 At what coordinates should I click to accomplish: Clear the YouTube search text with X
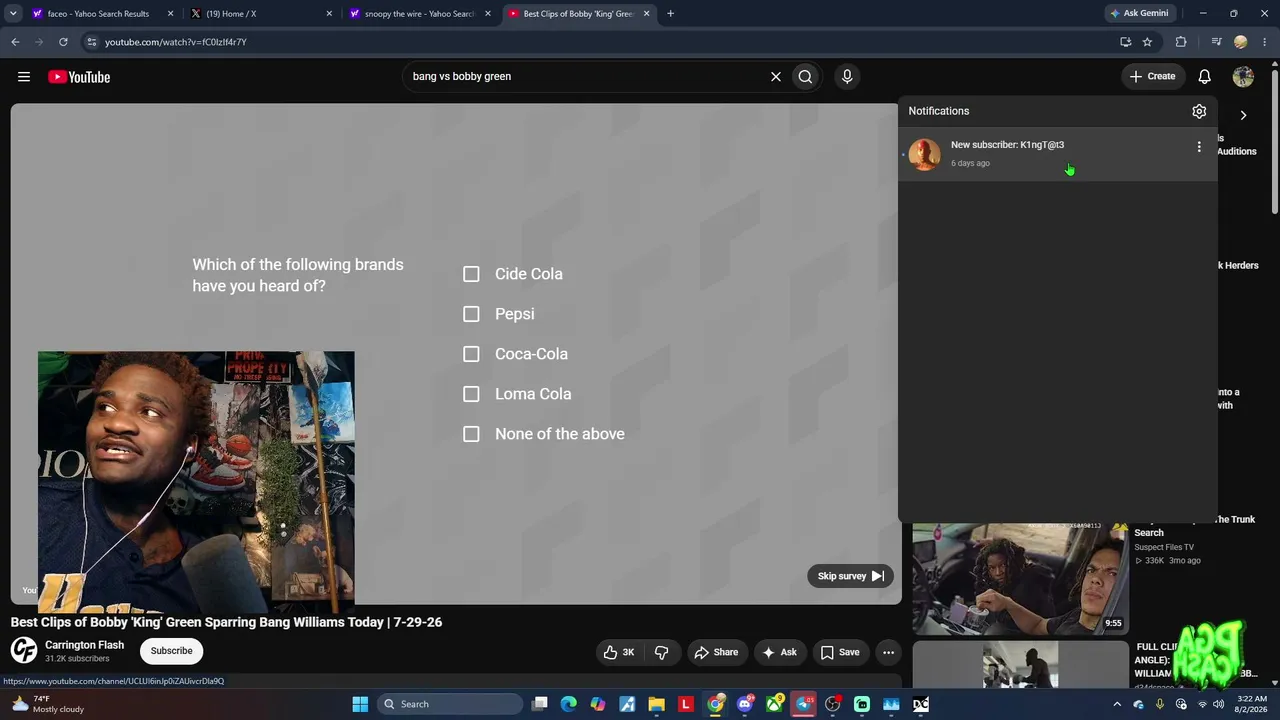[775, 77]
